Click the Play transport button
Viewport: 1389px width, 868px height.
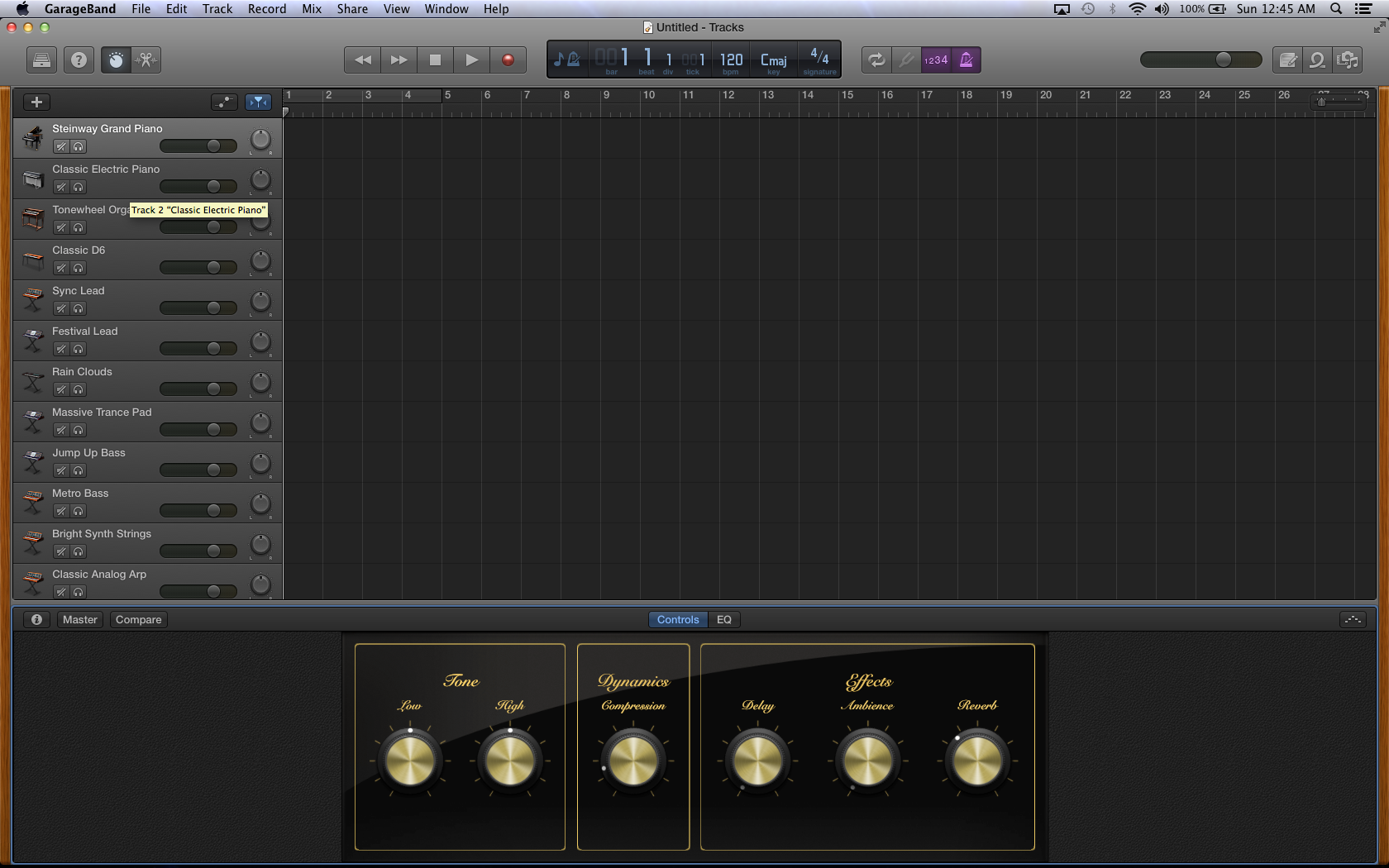point(471,60)
